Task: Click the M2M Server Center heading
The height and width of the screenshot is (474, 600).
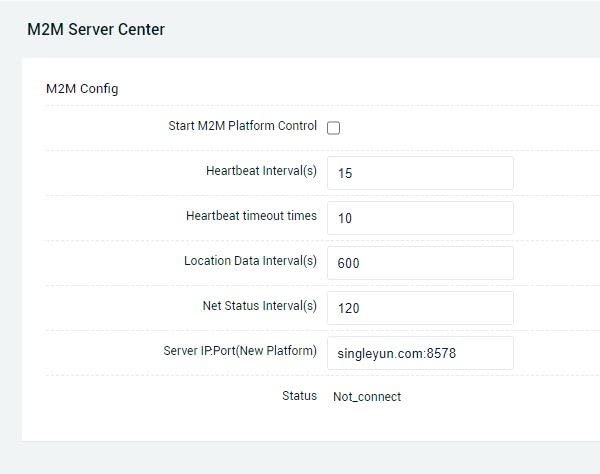Action: 96,29
